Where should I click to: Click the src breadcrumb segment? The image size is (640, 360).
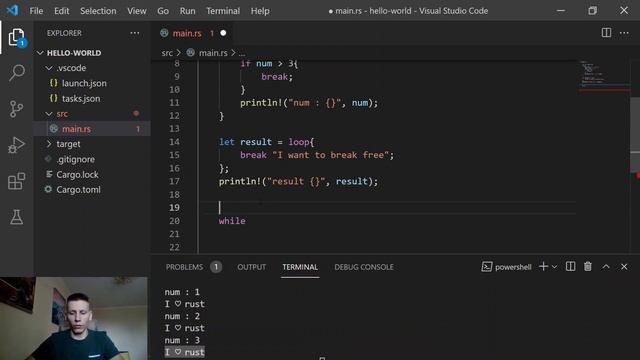(167, 53)
